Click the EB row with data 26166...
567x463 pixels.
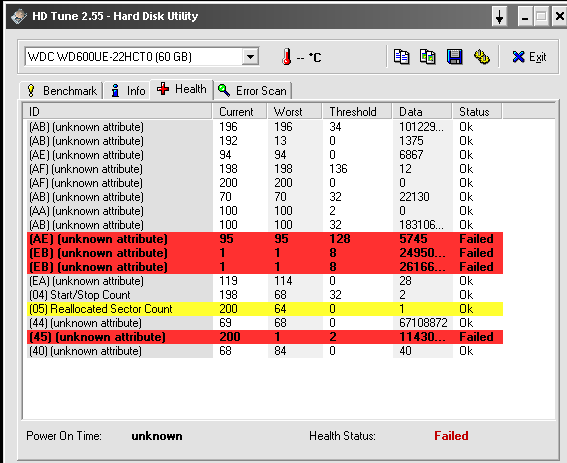pyautogui.click(x=265, y=267)
